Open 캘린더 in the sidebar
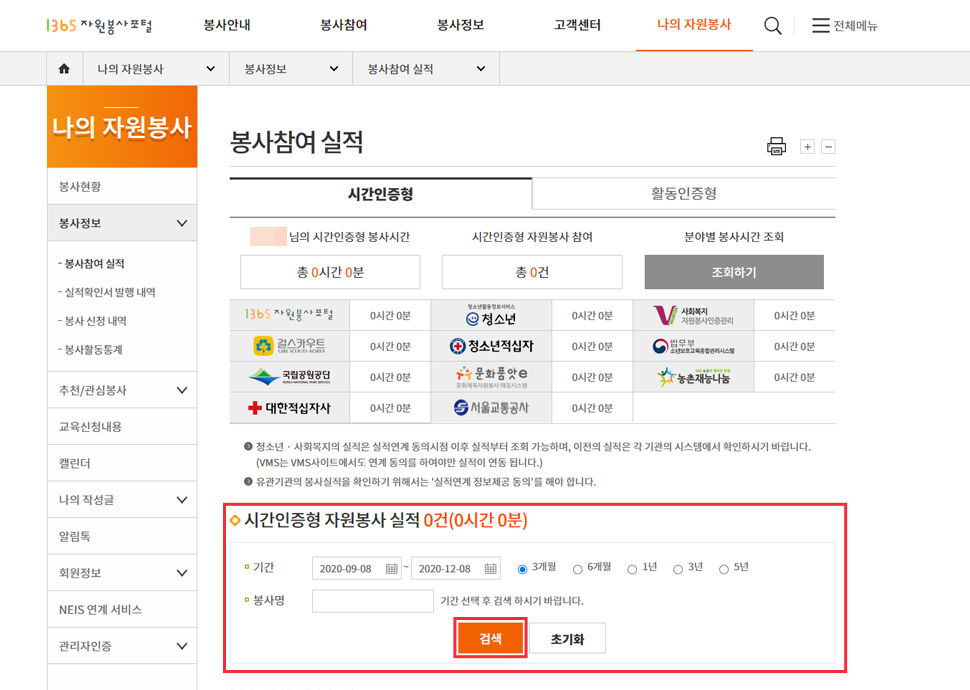The image size is (970, 690). point(122,463)
